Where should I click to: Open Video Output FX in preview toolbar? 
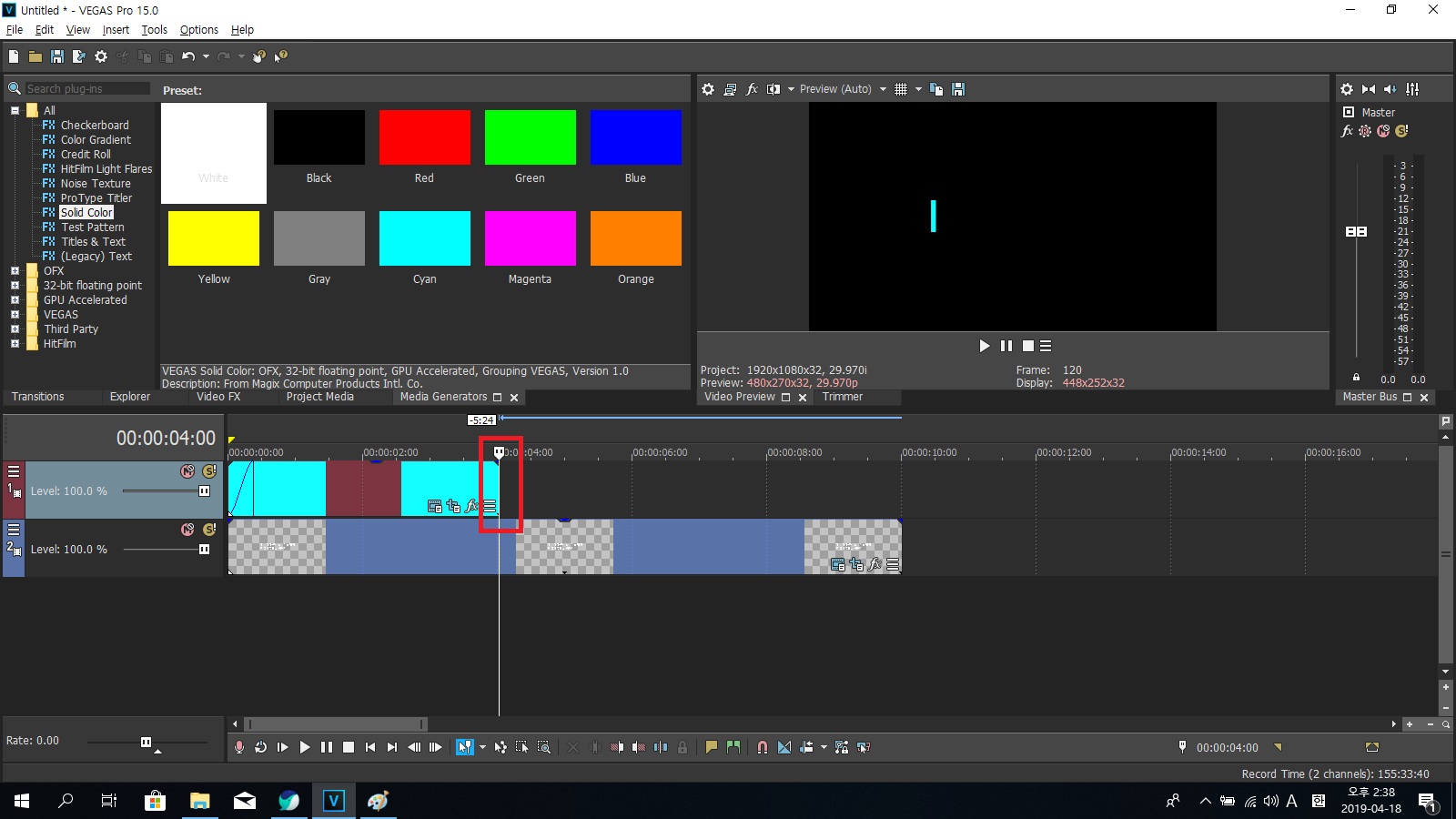pyautogui.click(x=752, y=89)
